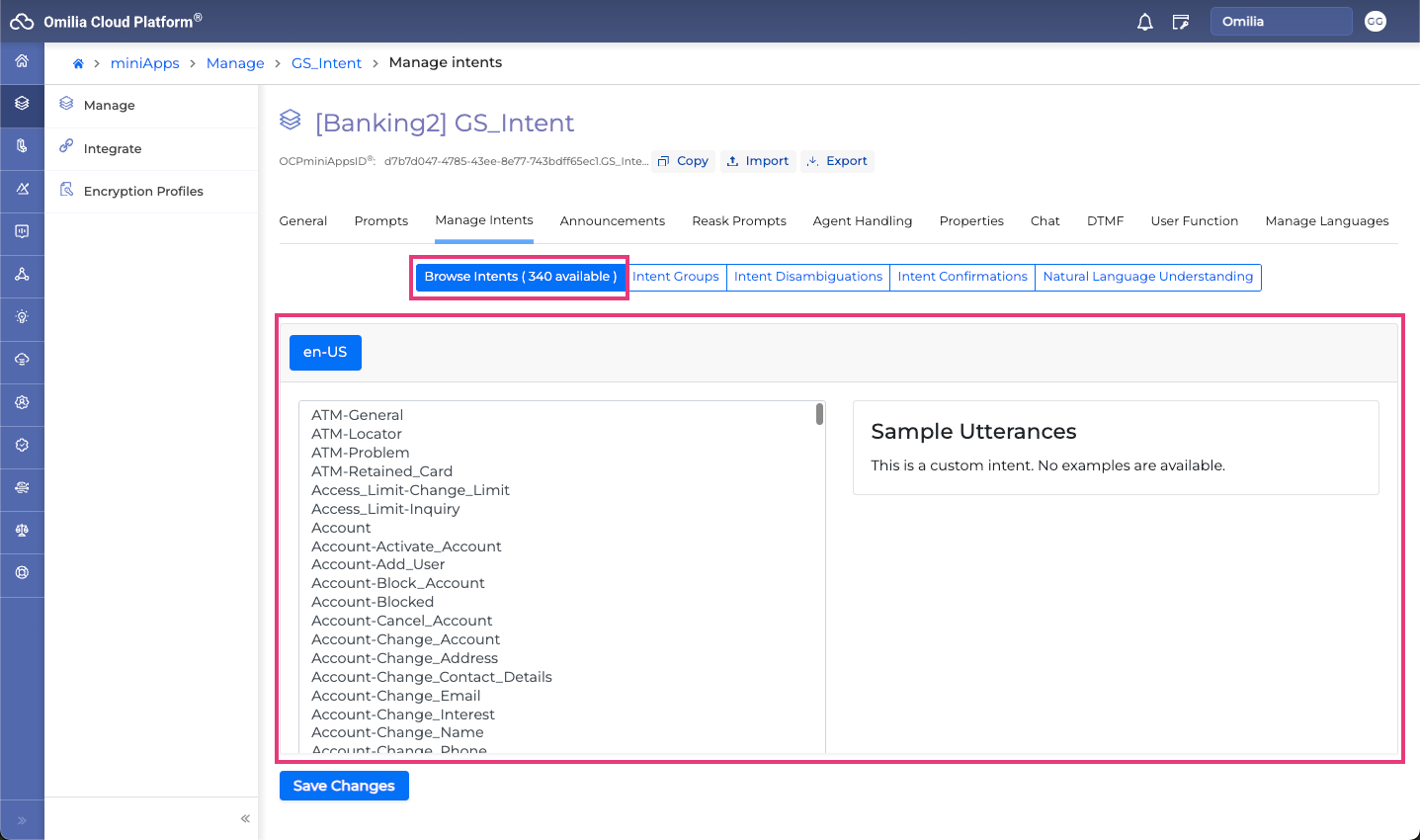Open the Omilia organization selector
Image resolution: width=1420 pixels, height=840 pixels.
tap(1280, 22)
